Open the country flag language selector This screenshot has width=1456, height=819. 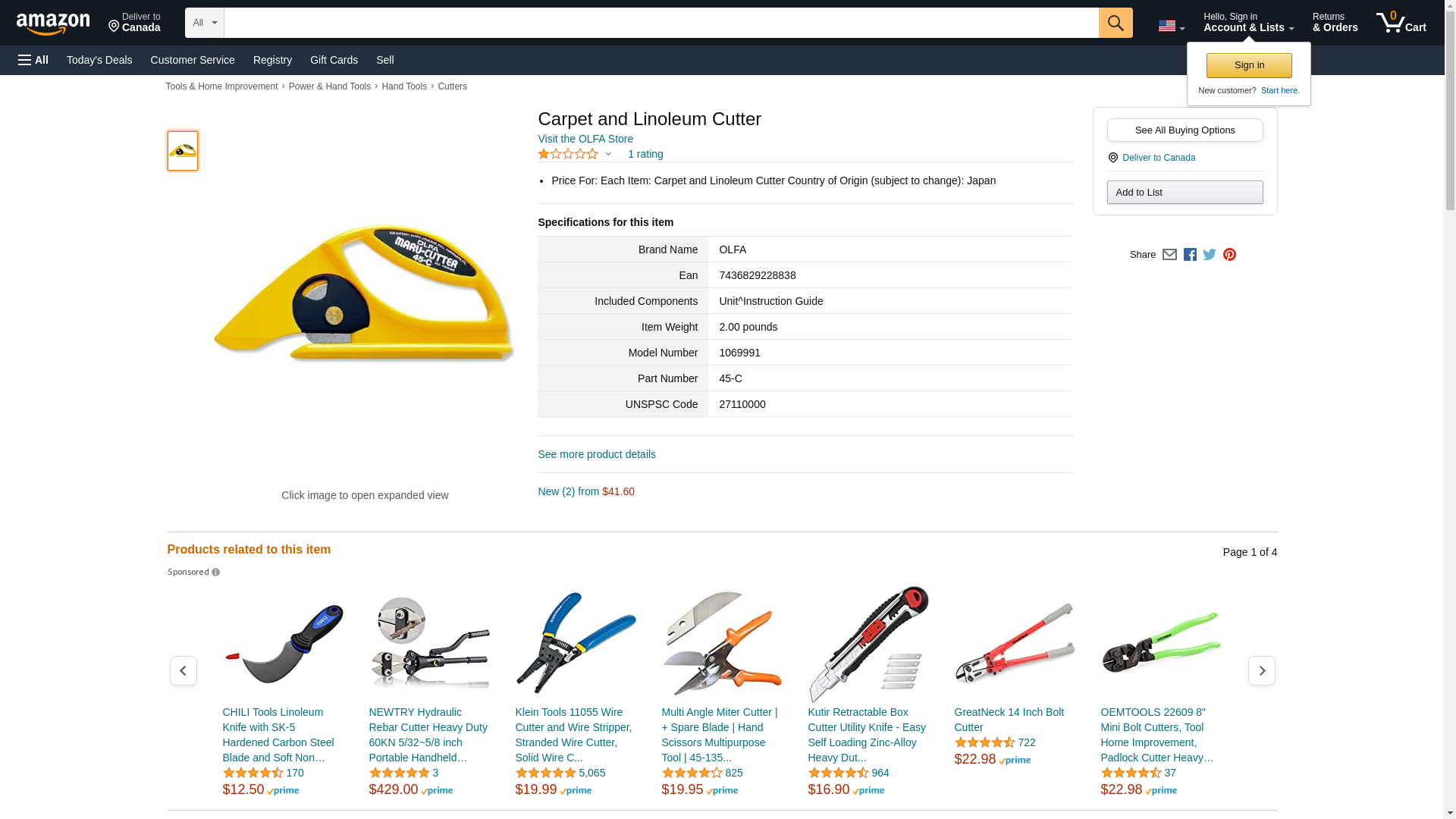1172,26
